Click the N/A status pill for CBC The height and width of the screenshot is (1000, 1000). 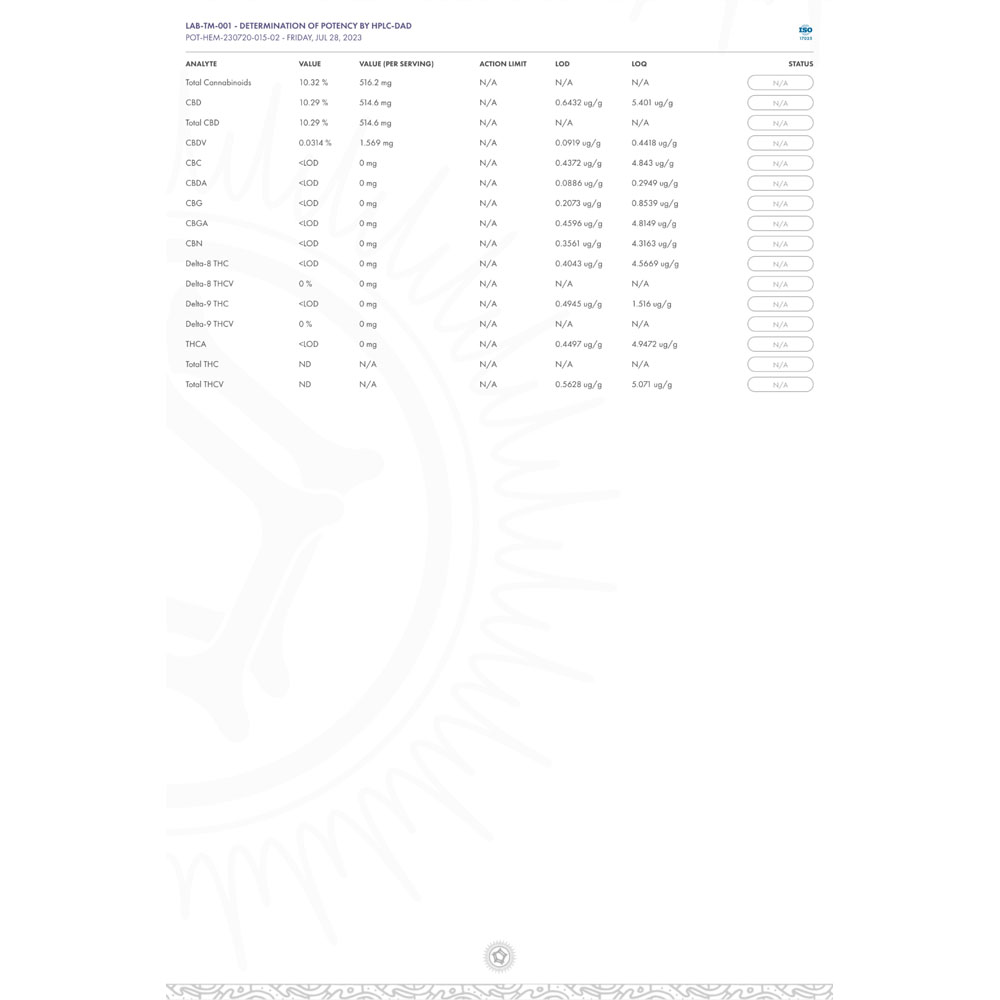click(x=780, y=163)
